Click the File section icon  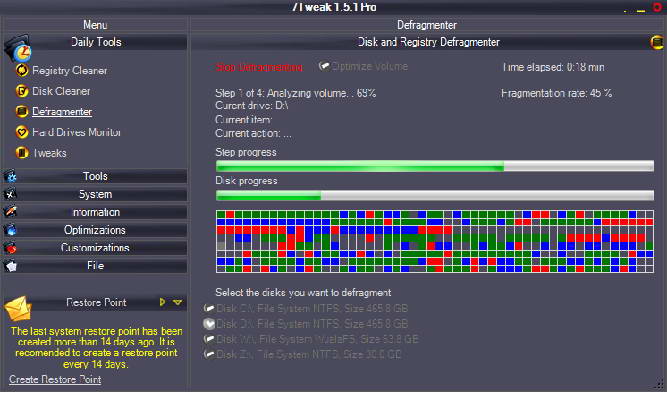tap(11, 266)
